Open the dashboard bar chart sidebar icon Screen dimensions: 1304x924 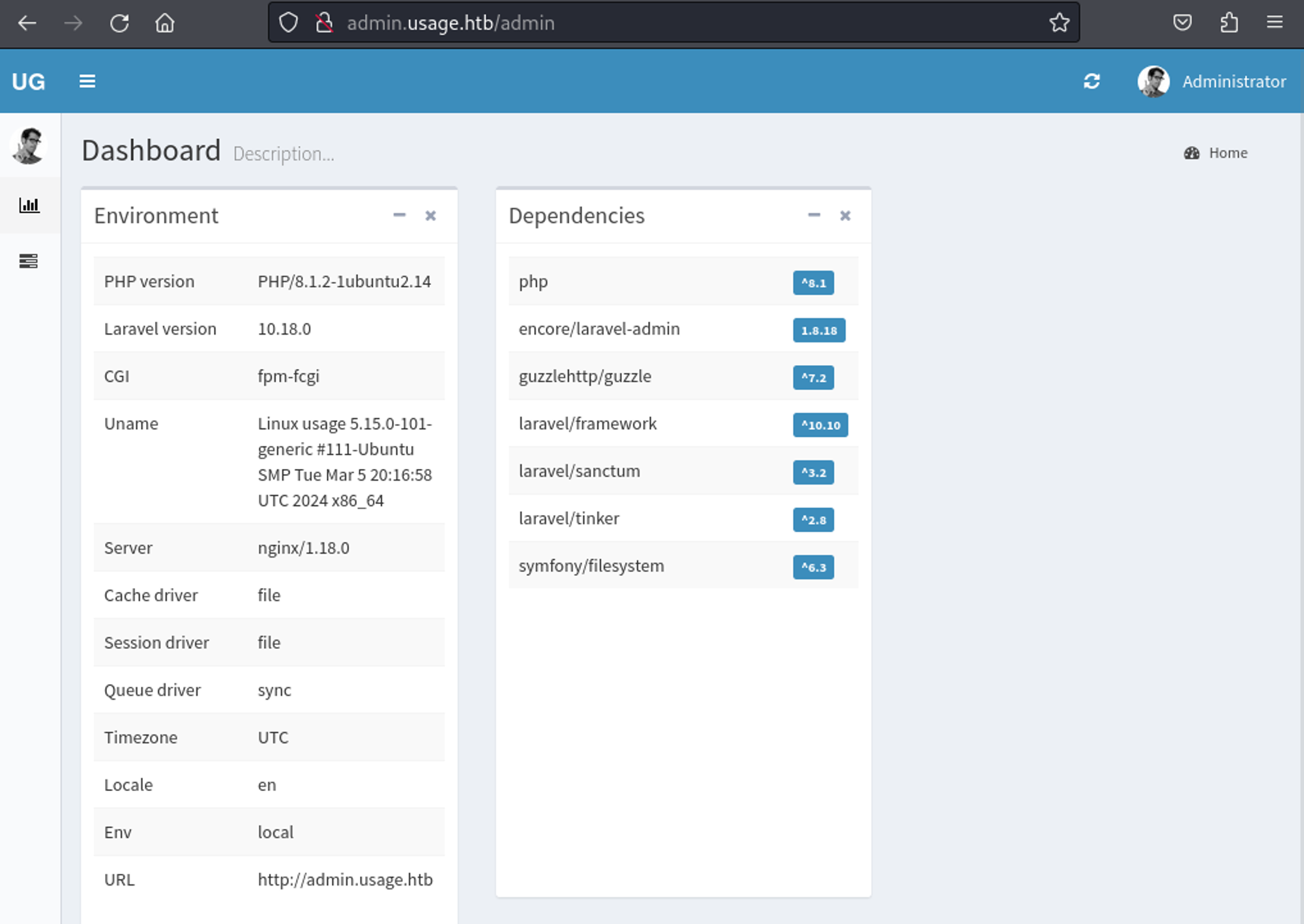pos(29,205)
